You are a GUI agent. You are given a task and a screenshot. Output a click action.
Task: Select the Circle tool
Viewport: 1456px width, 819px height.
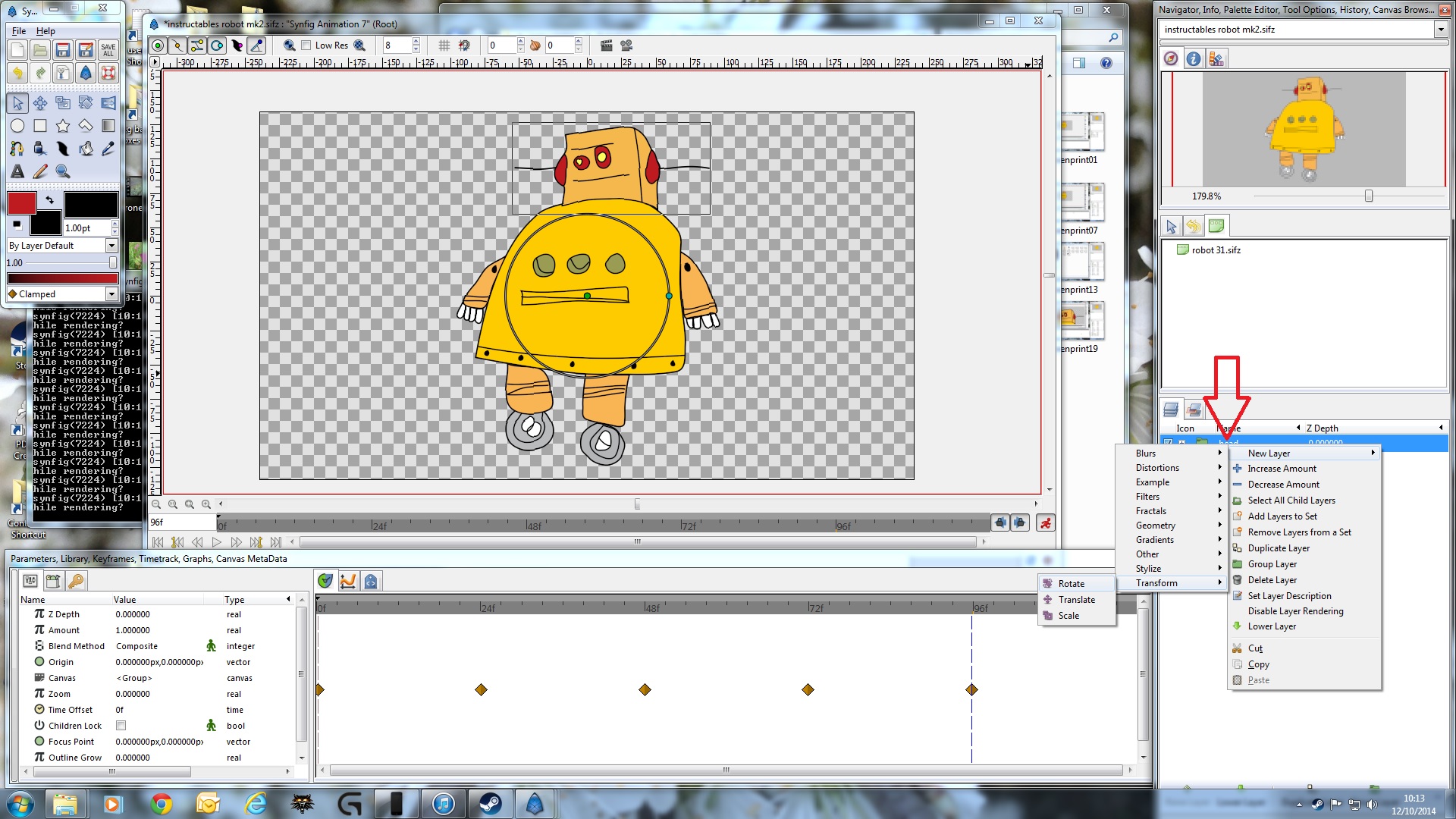[x=17, y=126]
